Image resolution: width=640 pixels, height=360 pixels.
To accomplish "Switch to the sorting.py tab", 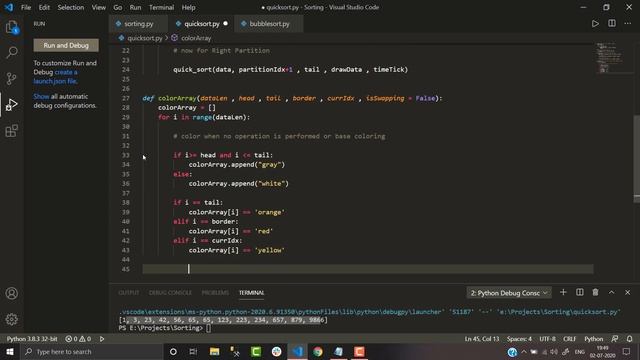I will pyautogui.click(x=138, y=24).
